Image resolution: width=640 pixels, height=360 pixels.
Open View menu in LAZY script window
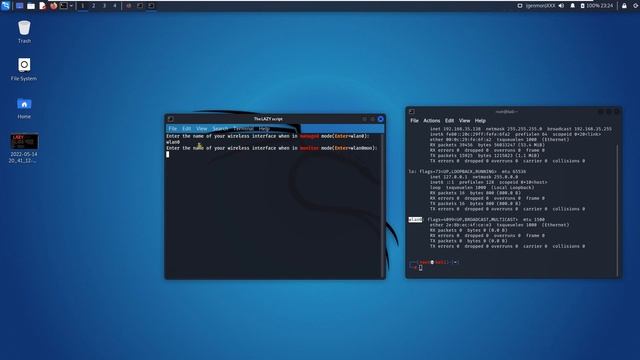tap(202, 129)
